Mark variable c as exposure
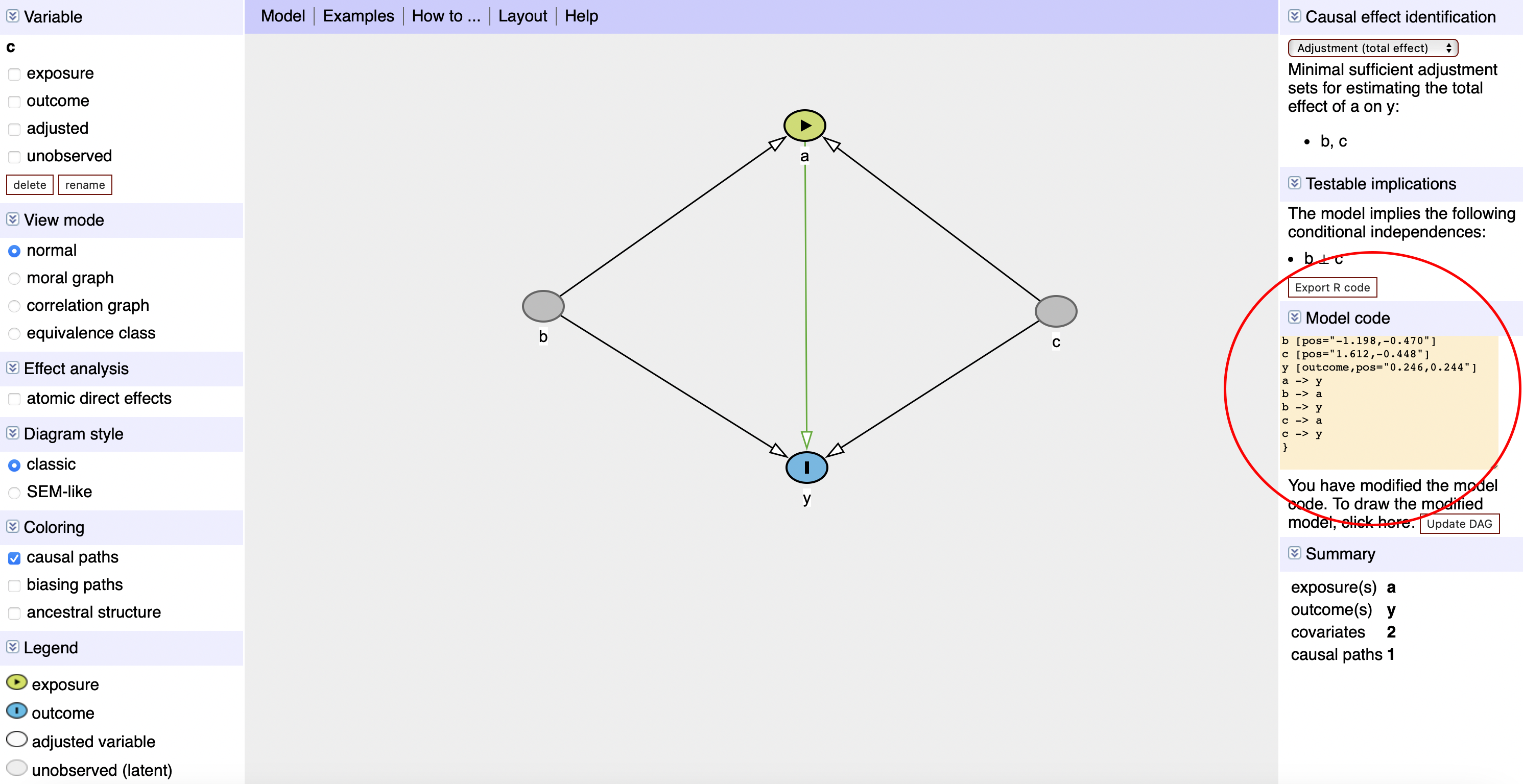Viewport: 1523px width, 784px height. coord(14,74)
